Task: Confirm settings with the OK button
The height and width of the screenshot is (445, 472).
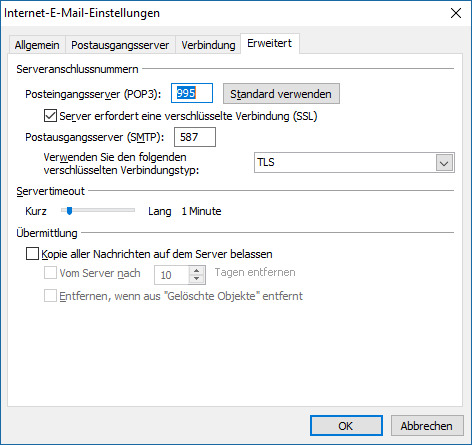Action: 346,426
